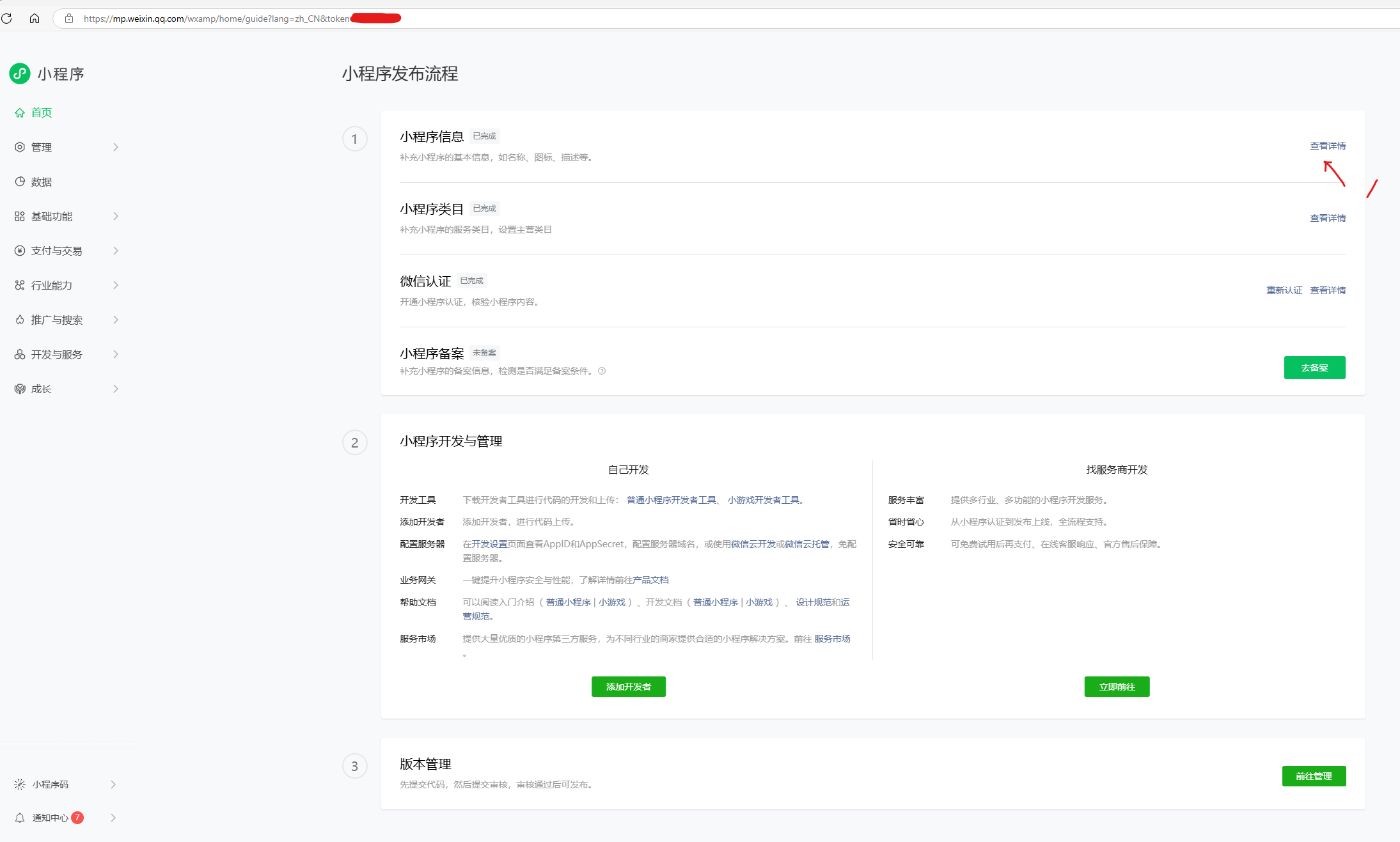Click the browser home button
The image size is (1400, 842).
(35, 19)
